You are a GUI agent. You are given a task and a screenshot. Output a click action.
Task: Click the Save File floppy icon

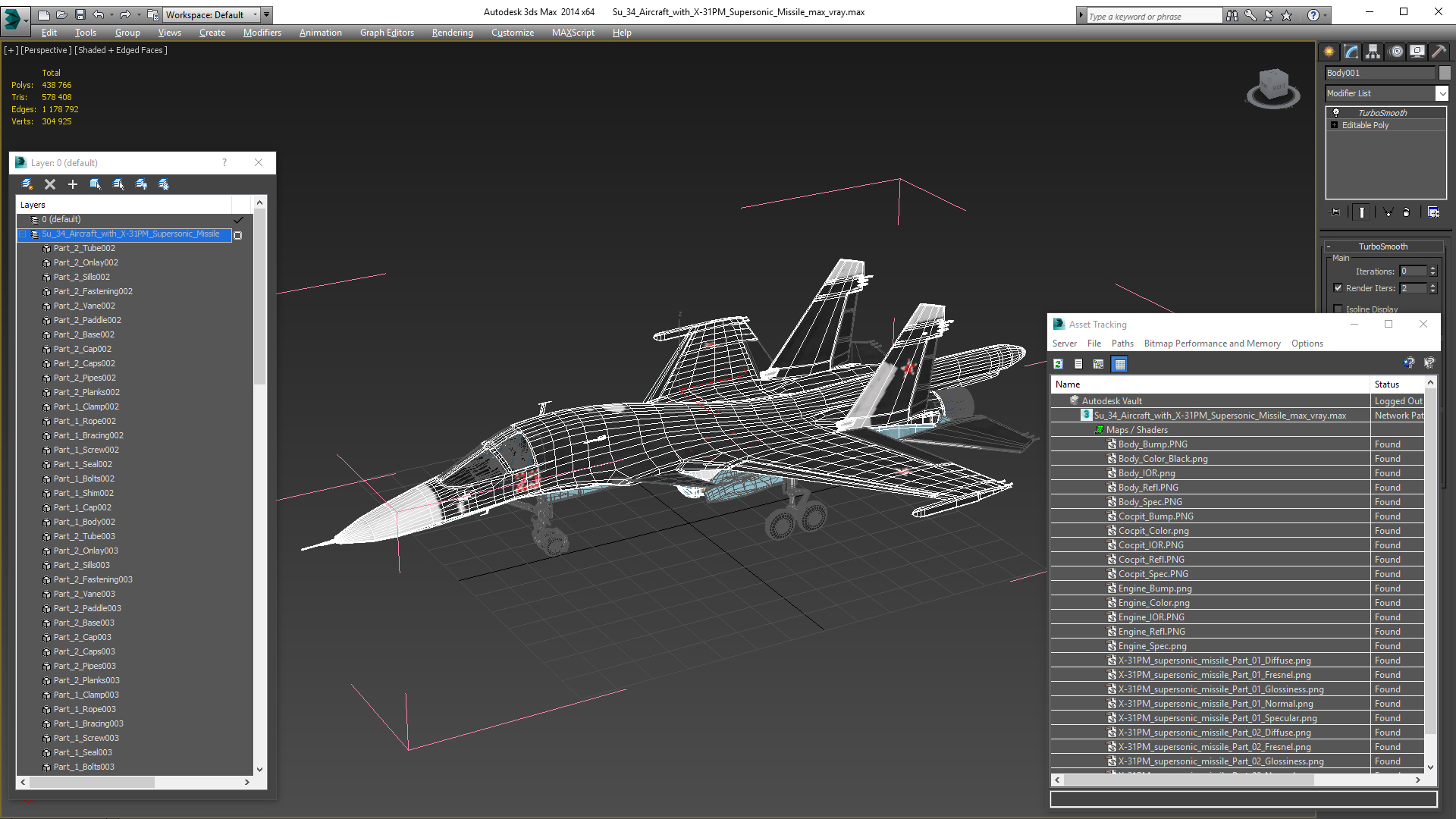pos(80,14)
